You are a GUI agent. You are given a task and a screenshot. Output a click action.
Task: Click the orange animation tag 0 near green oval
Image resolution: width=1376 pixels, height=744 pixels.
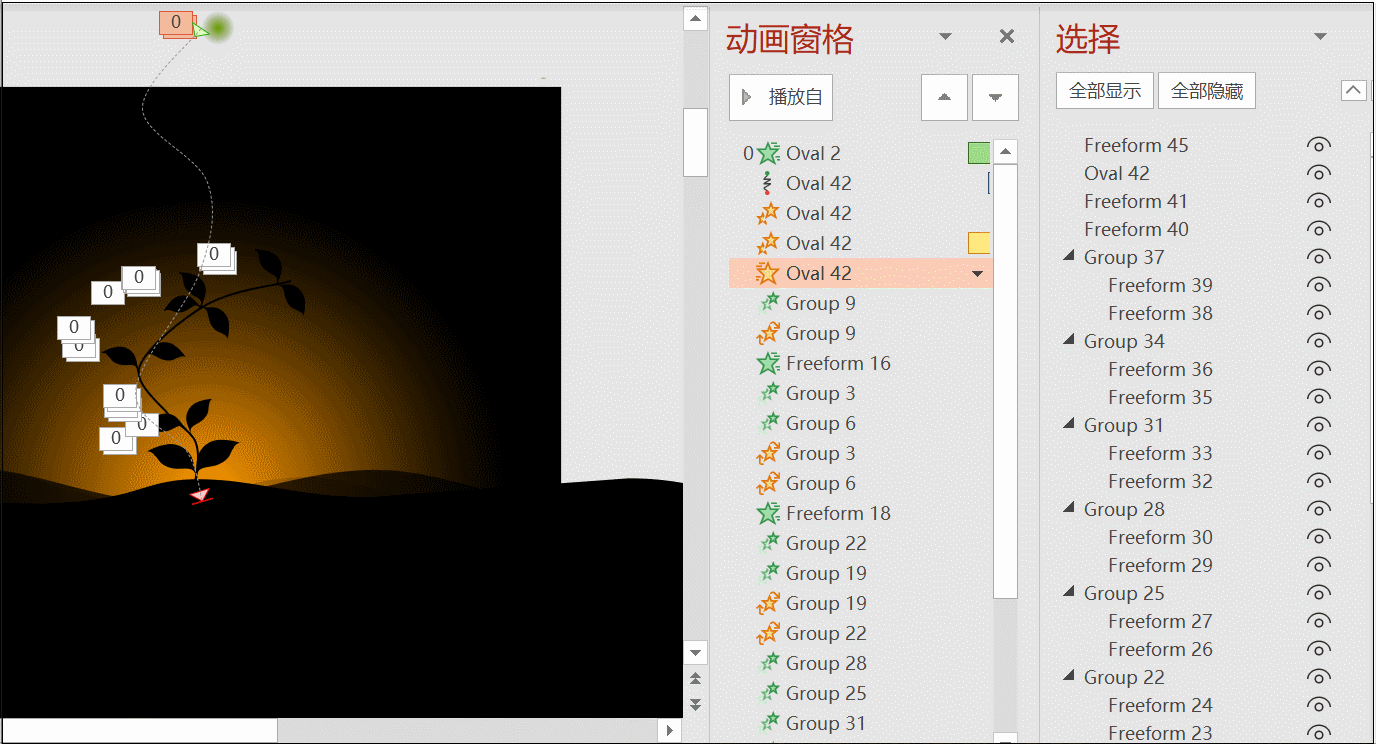(x=176, y=22)
